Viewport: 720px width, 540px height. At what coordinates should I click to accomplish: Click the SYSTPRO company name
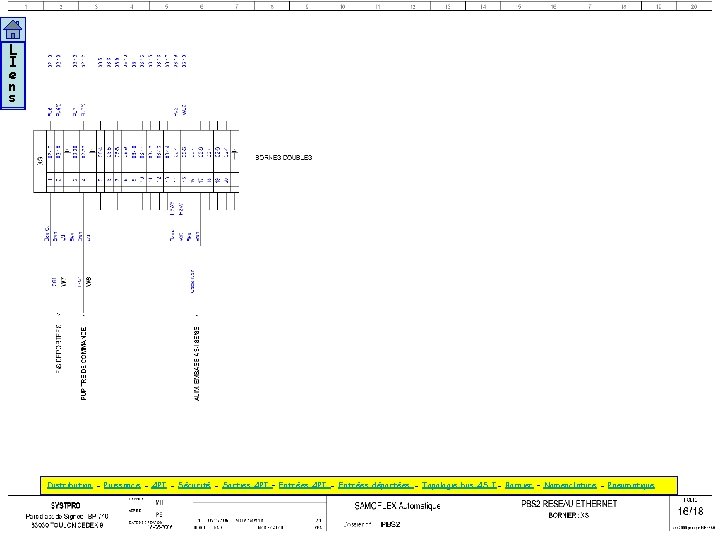tap(66, 506)
